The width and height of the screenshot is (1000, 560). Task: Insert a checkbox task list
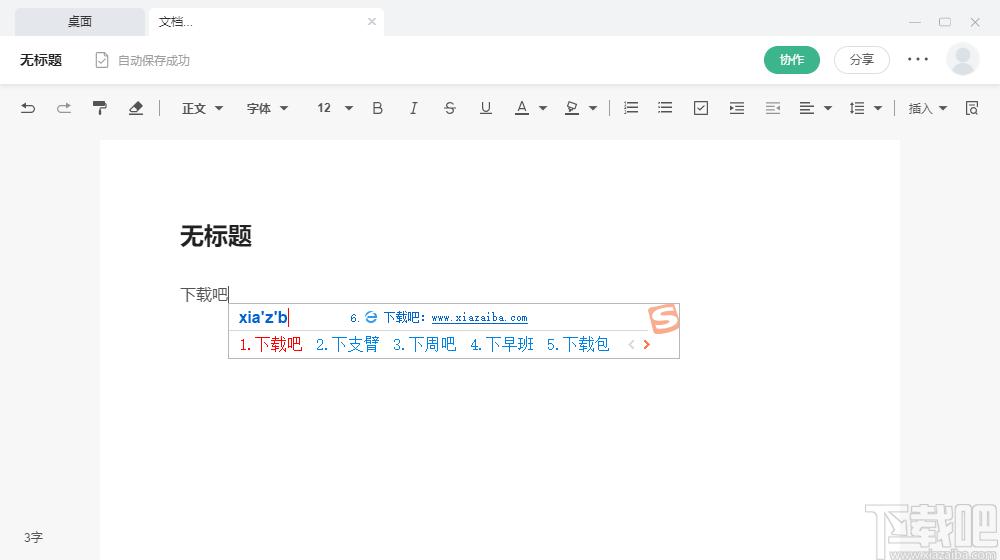pos(701,108)
